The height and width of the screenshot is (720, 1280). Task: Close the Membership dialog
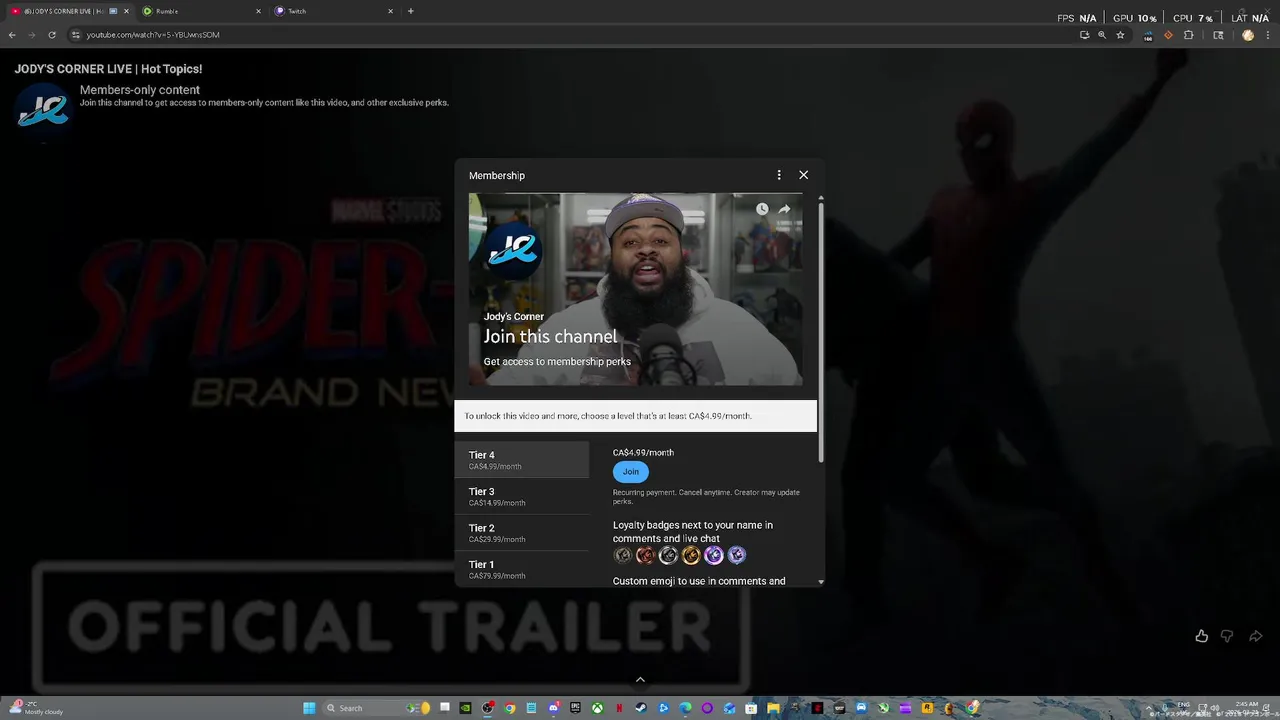click(803, 175)
